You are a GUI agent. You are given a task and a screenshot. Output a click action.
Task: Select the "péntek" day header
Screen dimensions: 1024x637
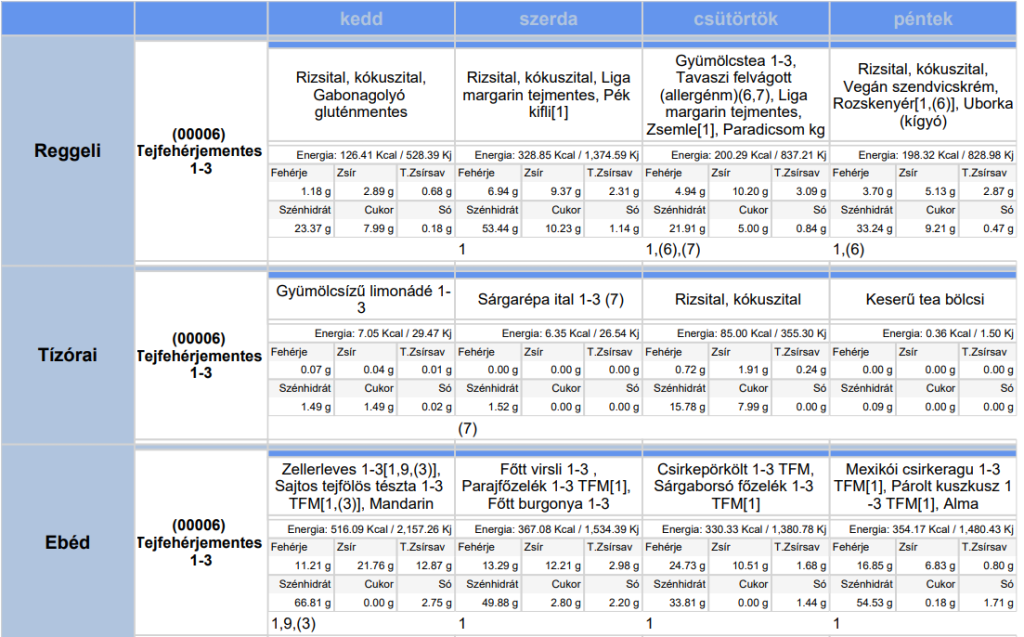[922, 19]
